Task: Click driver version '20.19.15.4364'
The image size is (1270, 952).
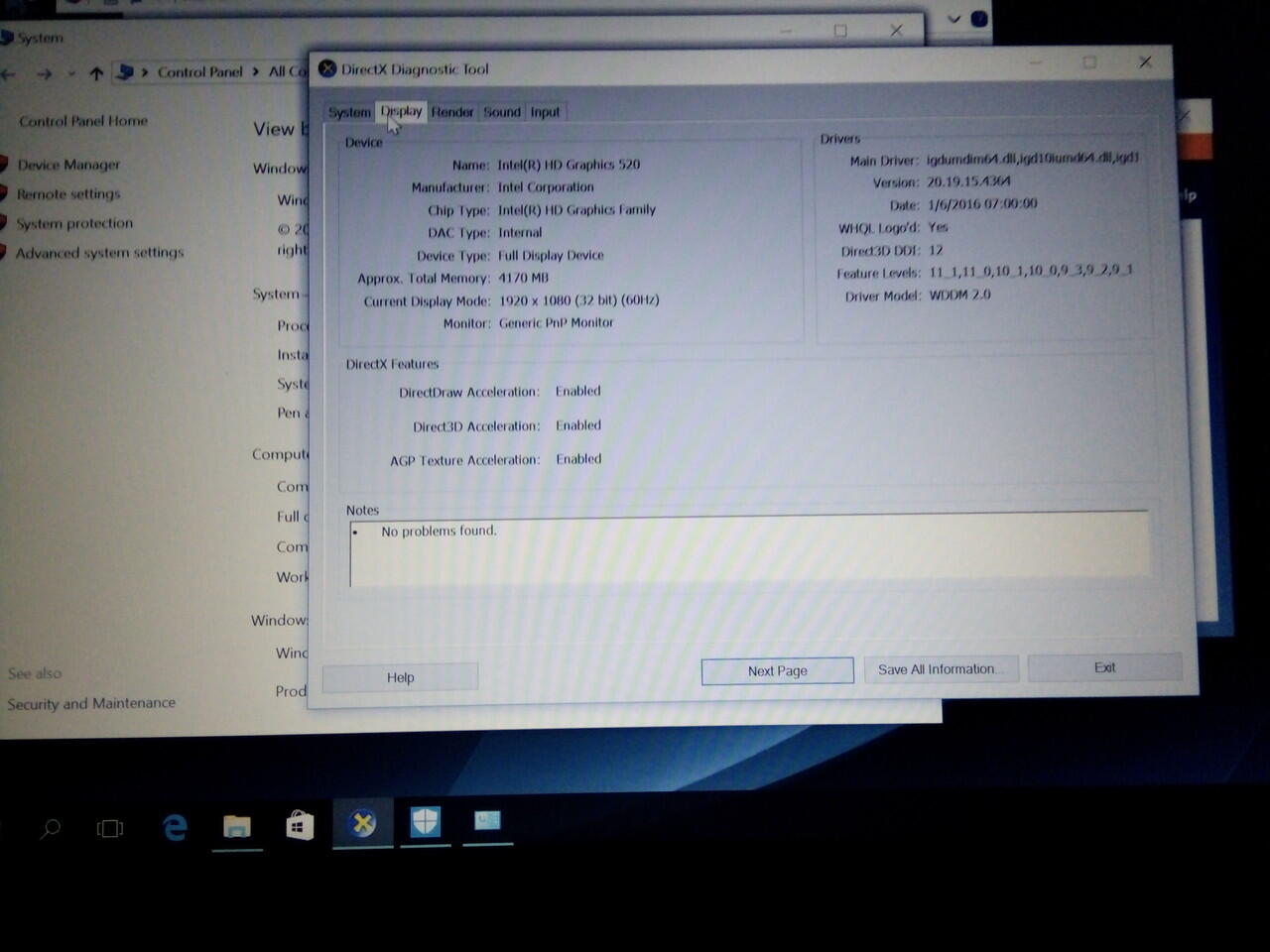Action: [x=968, y=181]
